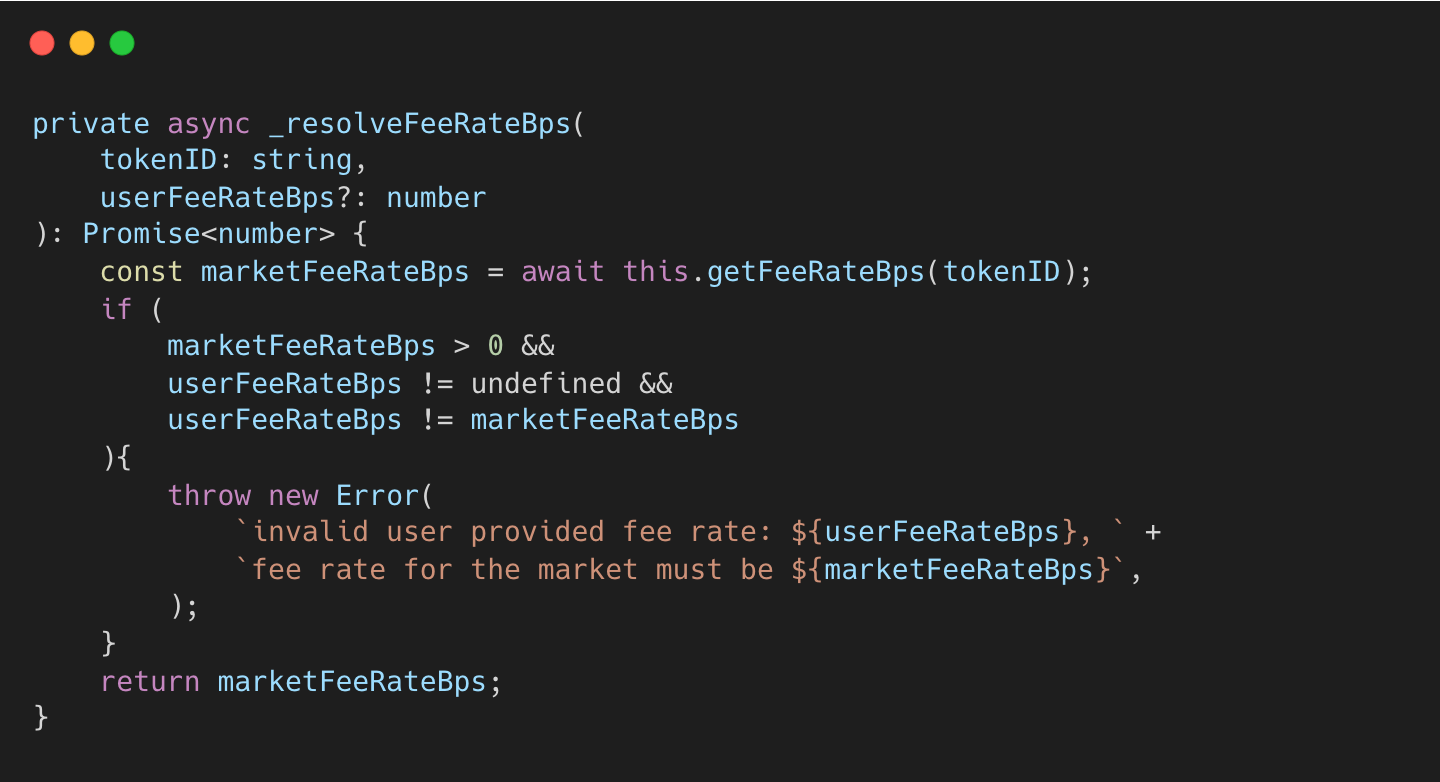The height and width of the screenshot is (782, 1440).
Task: Click the green maximize window dot
Action: click(122, 43)
